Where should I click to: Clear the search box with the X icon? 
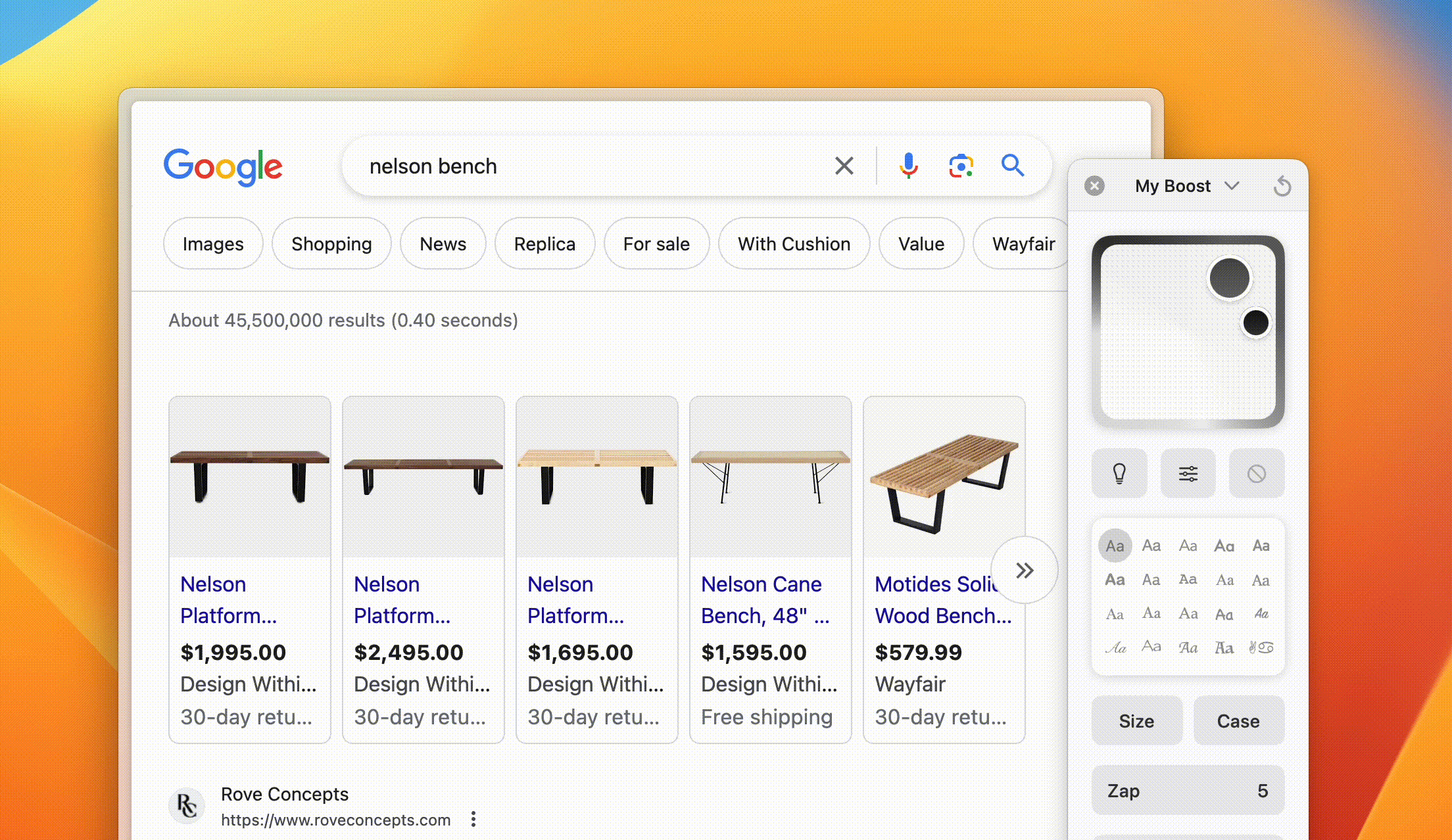pyautogui.click(x=844, y=166)
